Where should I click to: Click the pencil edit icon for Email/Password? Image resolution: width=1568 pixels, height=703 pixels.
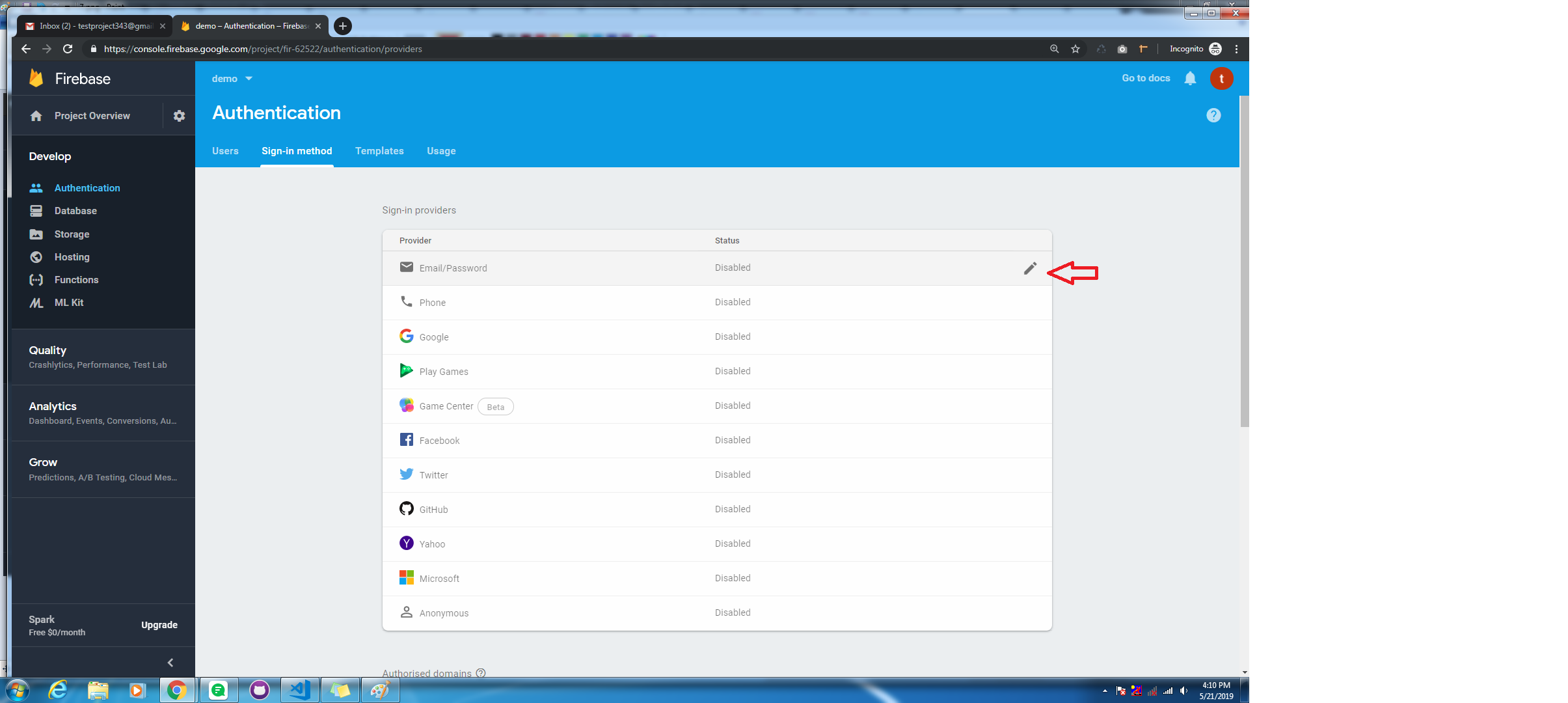pos(1029,268)
